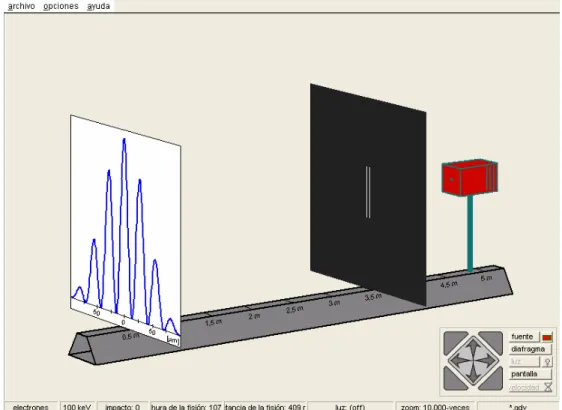The width and height of the screenshot is (562, 410).
Task: Click the fuente button
Action: pos(524,337)
